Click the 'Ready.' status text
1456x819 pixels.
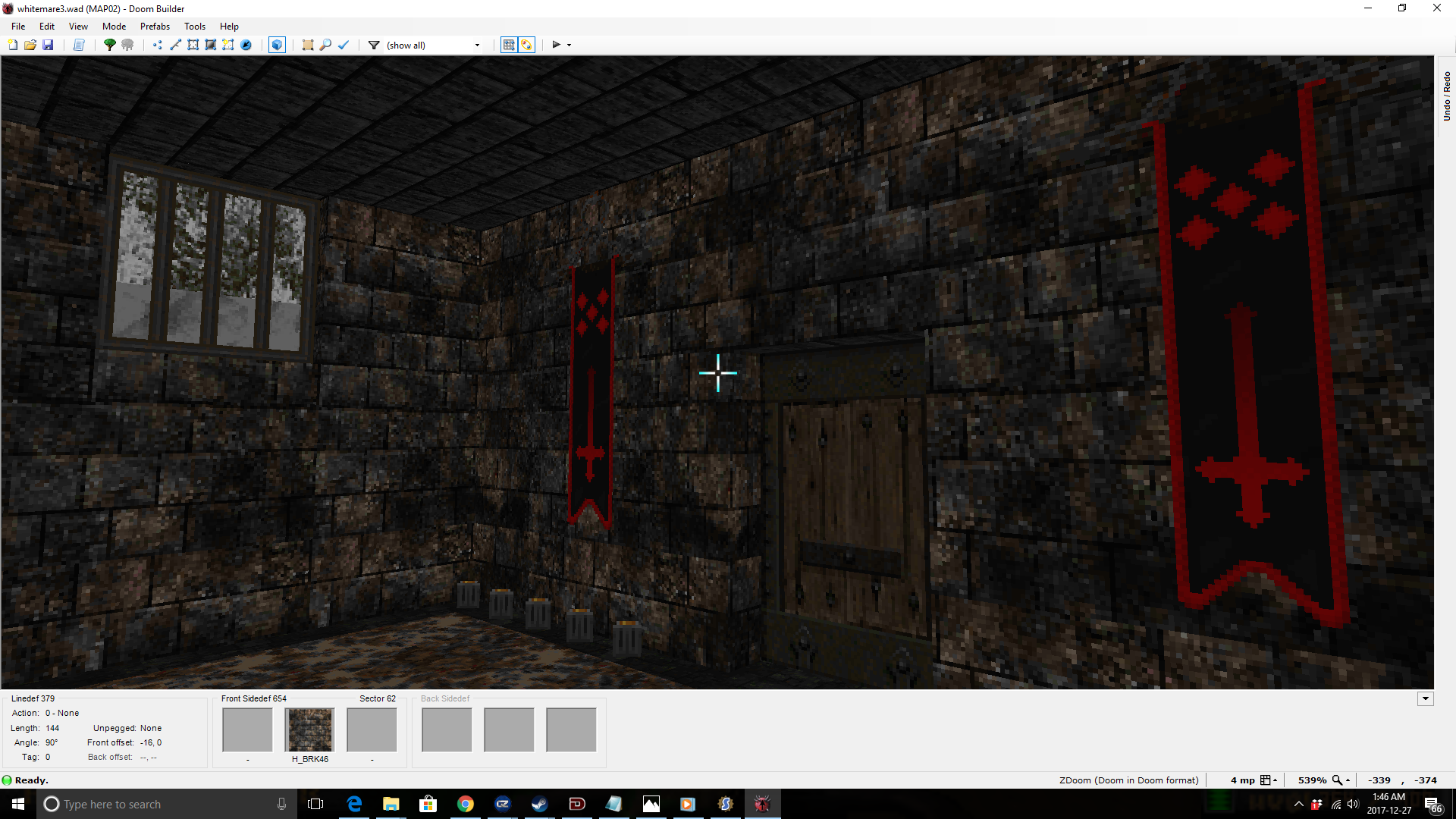tap(32, 780)
